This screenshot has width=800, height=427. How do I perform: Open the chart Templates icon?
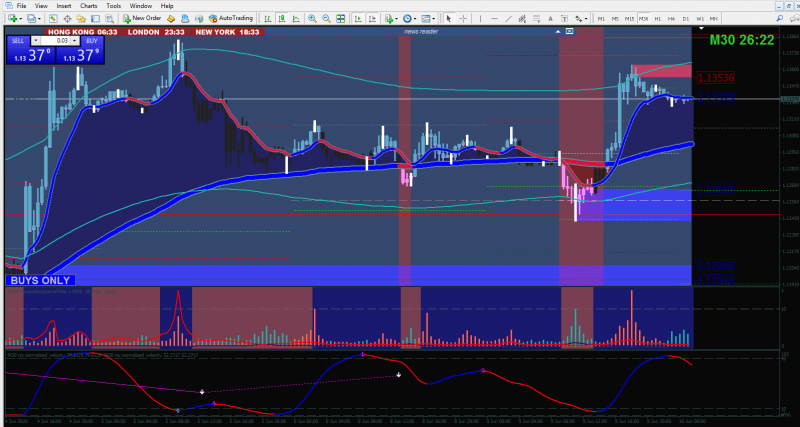[x=426, y=18]
